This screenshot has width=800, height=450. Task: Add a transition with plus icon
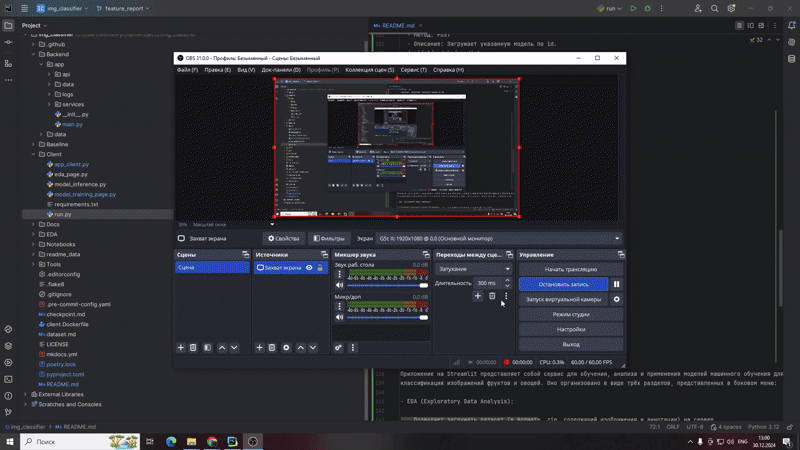(x=478, y=296)
